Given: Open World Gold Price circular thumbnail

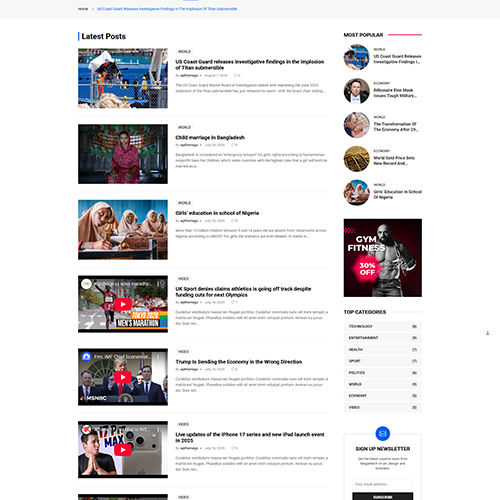Looking at the screenshot, I should (x=357, y=159).
